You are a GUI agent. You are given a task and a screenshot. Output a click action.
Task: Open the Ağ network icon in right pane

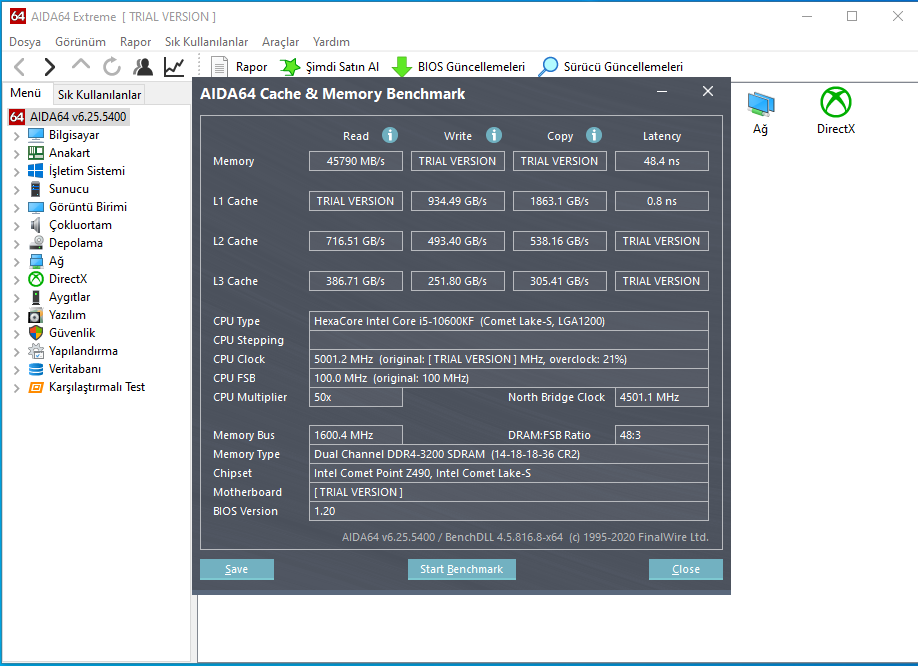tap(761, 104)
